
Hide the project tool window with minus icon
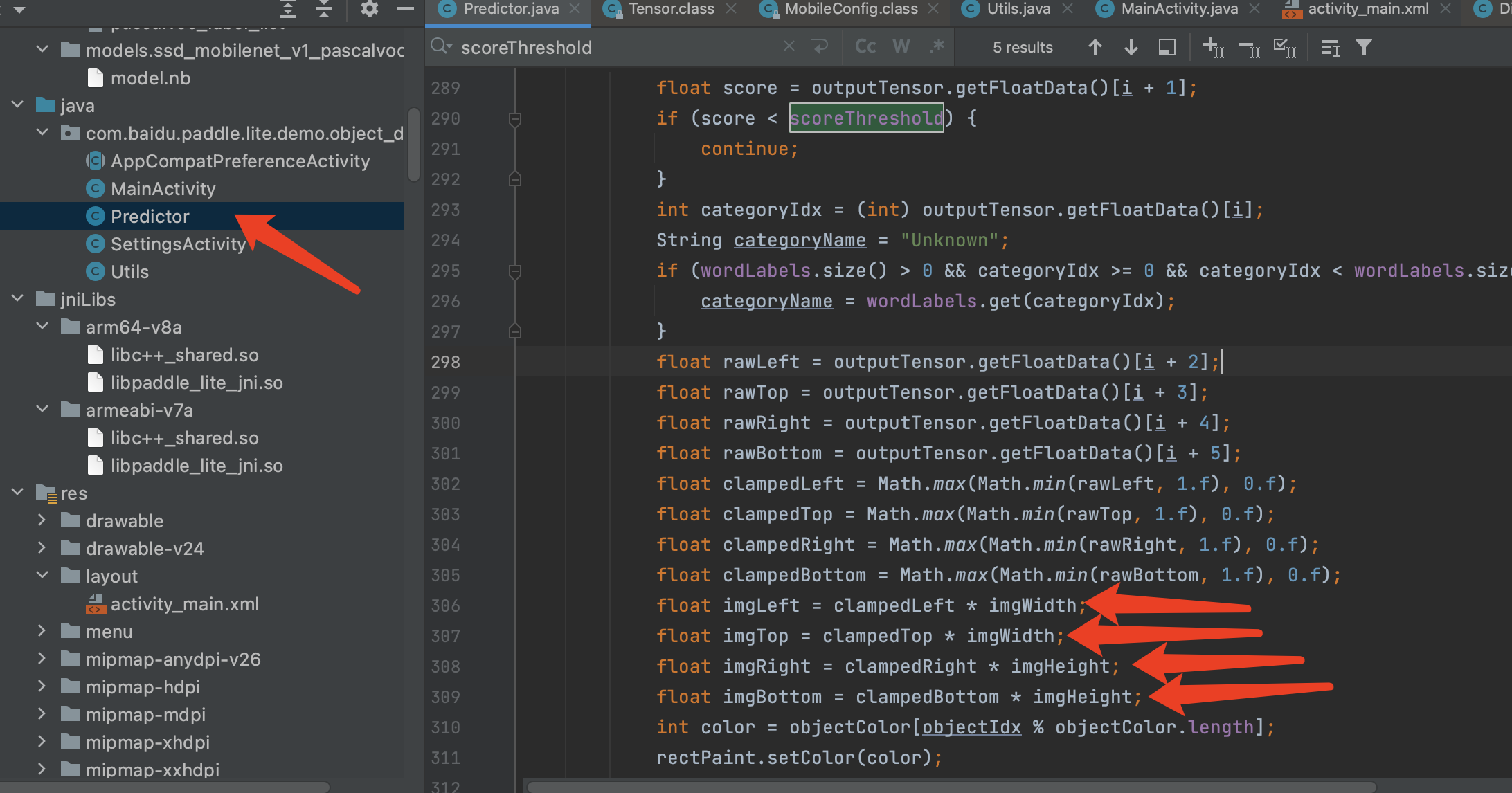(x=406, y=9)
